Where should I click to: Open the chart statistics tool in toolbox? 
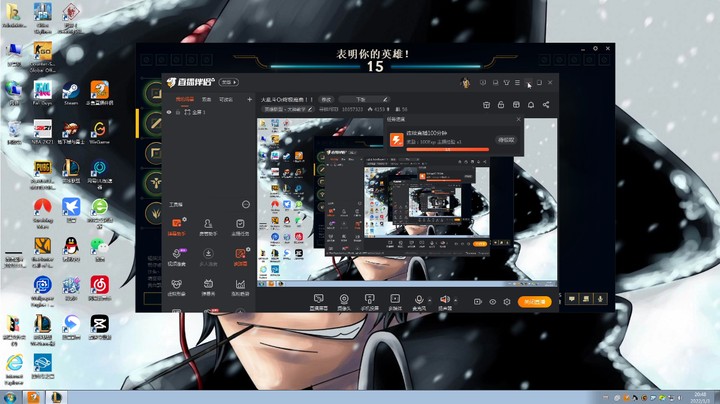coord(240,287)
